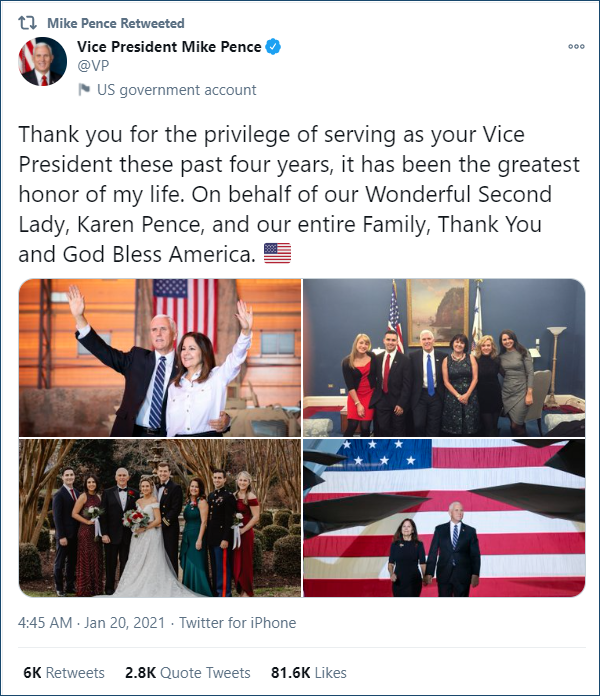Open the wedding family photo
Viewport: 600px width, 696px height.
tap(160, 518)
